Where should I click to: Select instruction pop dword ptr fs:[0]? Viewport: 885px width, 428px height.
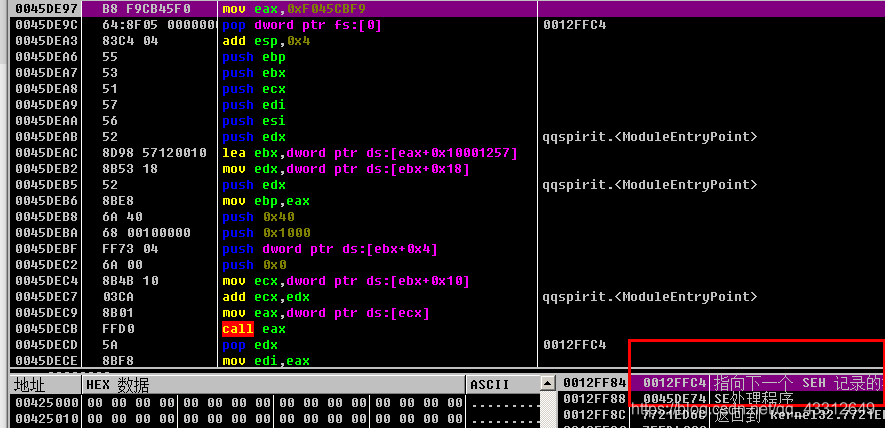[x=302, y=25]
